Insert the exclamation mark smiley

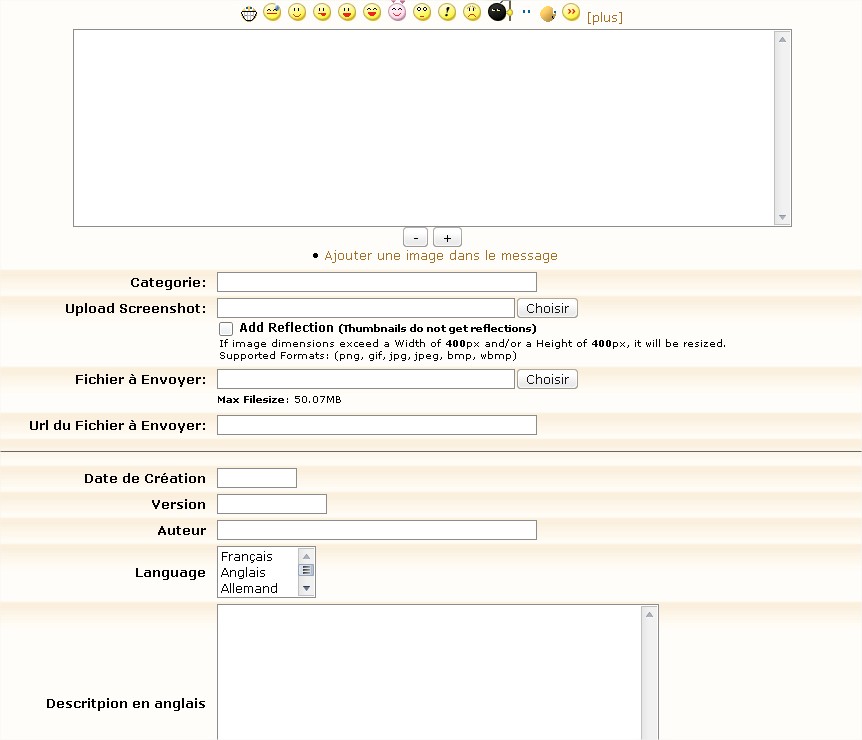coord(447,13)
